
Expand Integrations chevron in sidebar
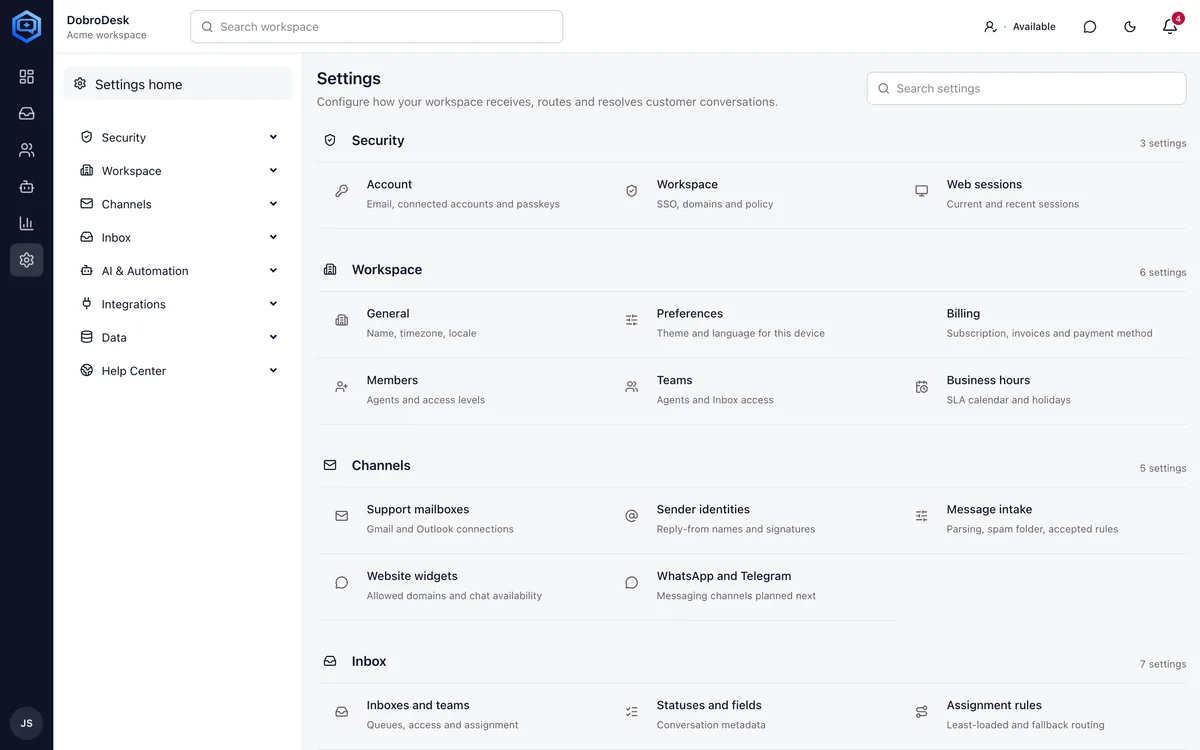pos(273,304)
